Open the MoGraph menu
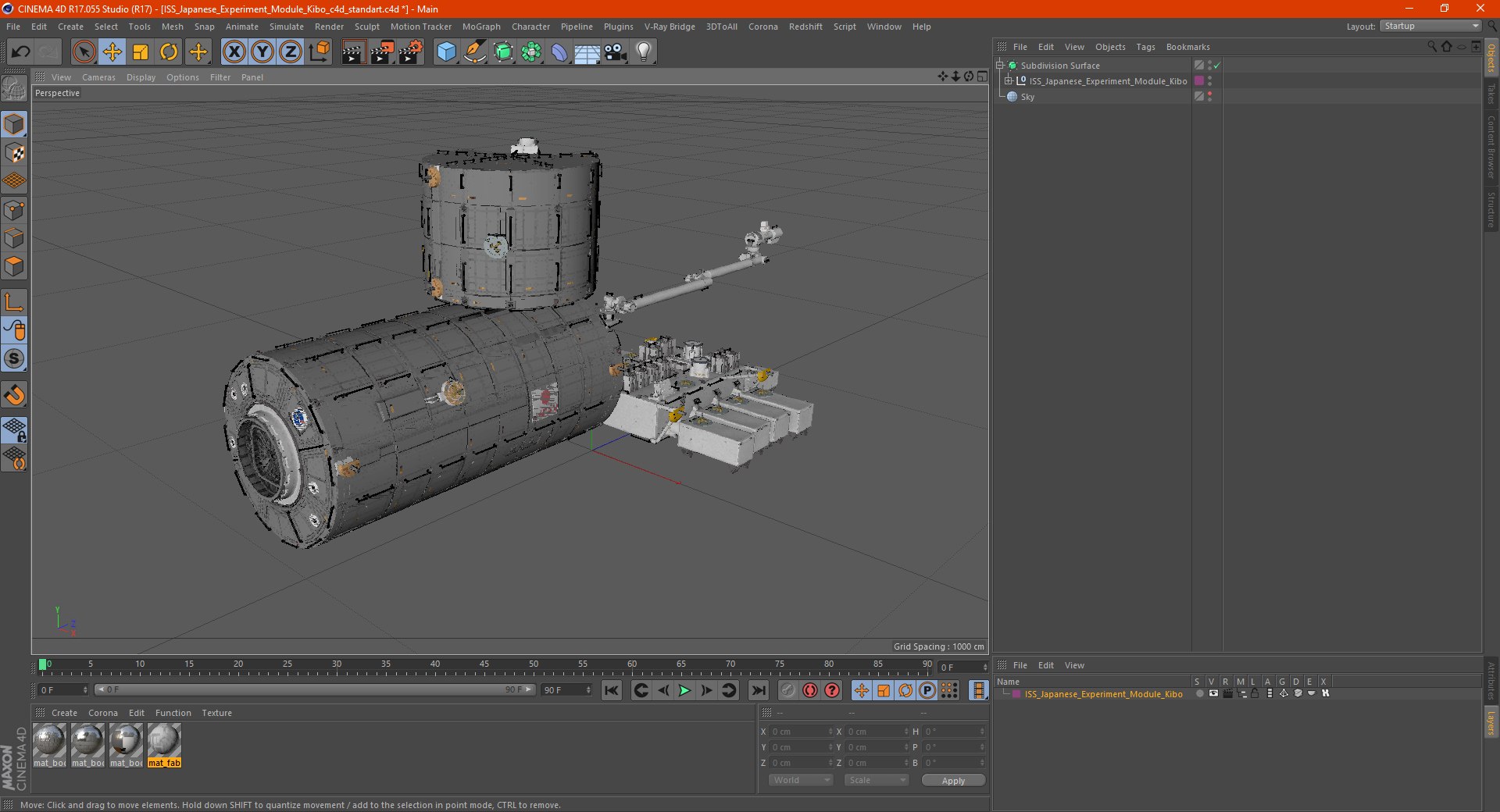Viewport: 1500px width, 812px height. click(x=480, y=27)
